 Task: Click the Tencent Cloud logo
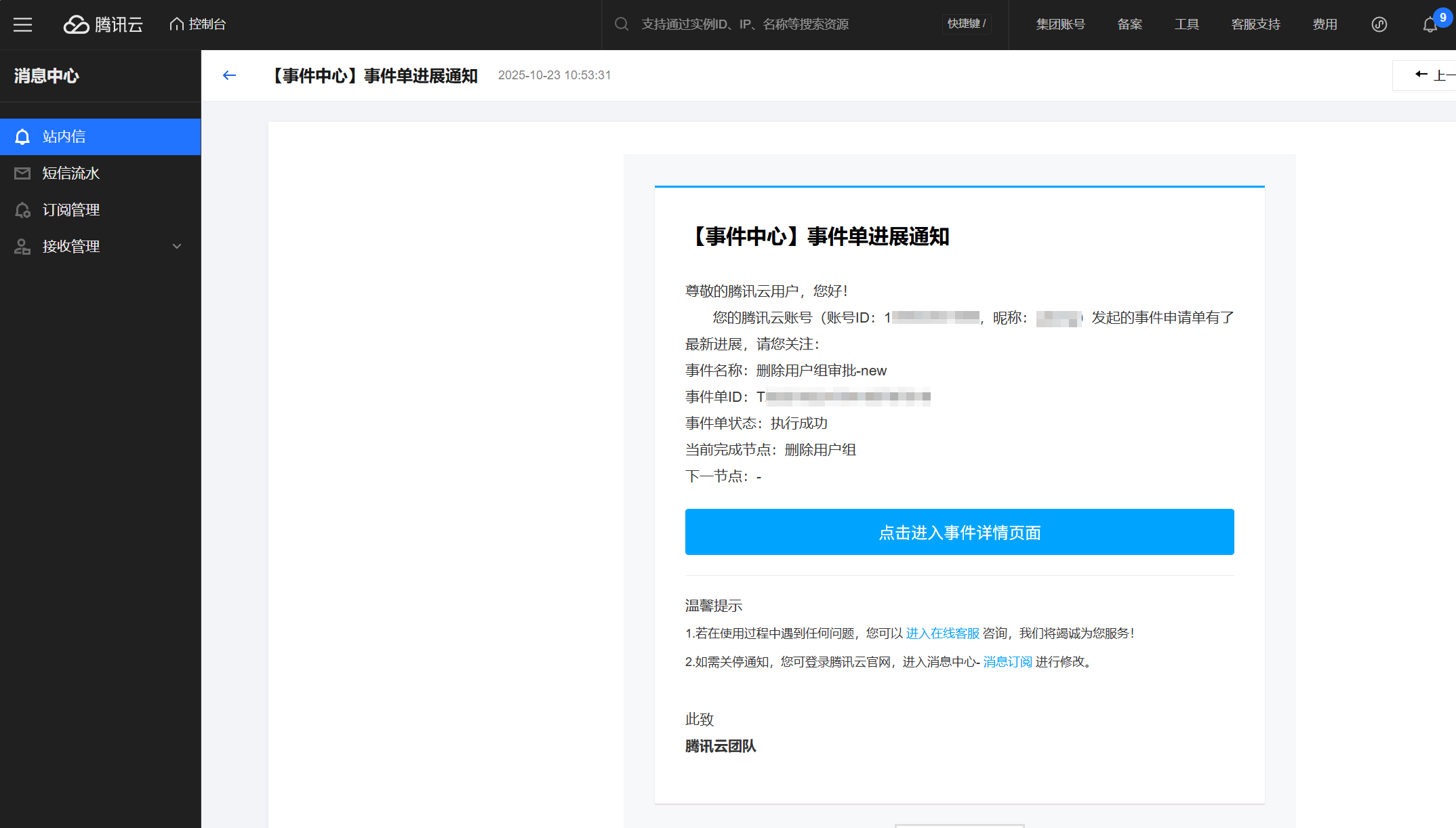click(x=103, y=24)
